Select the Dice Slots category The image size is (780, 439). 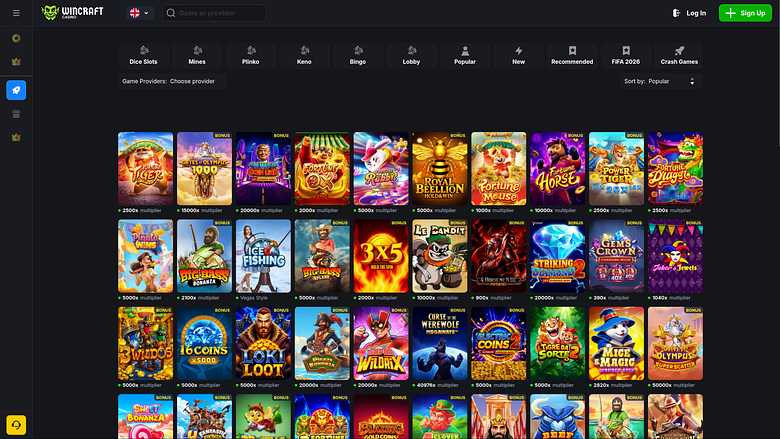tap(143, 55)
